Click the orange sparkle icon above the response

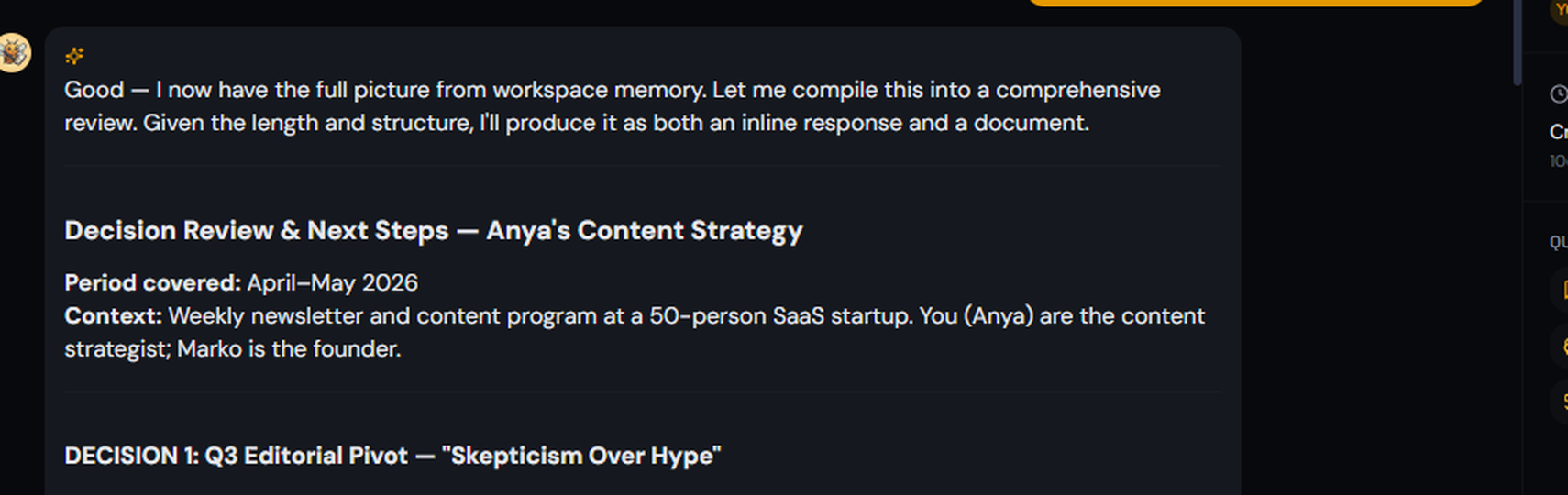[74, 57]
